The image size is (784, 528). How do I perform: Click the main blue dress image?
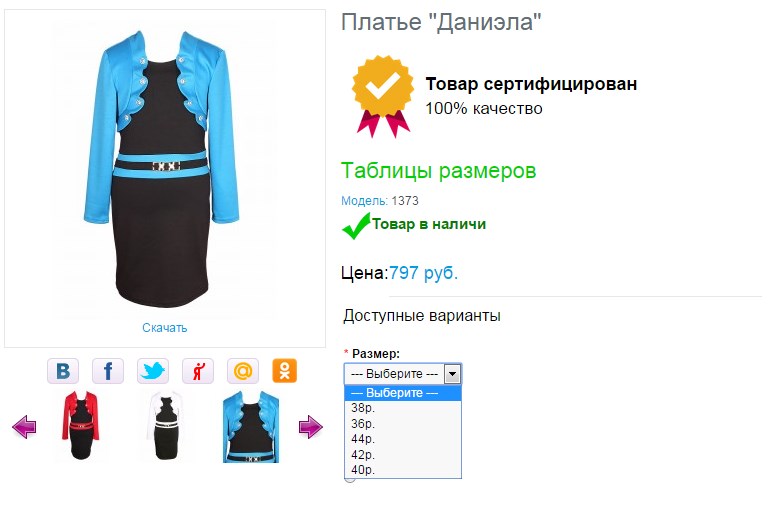(x=161, y=170)
